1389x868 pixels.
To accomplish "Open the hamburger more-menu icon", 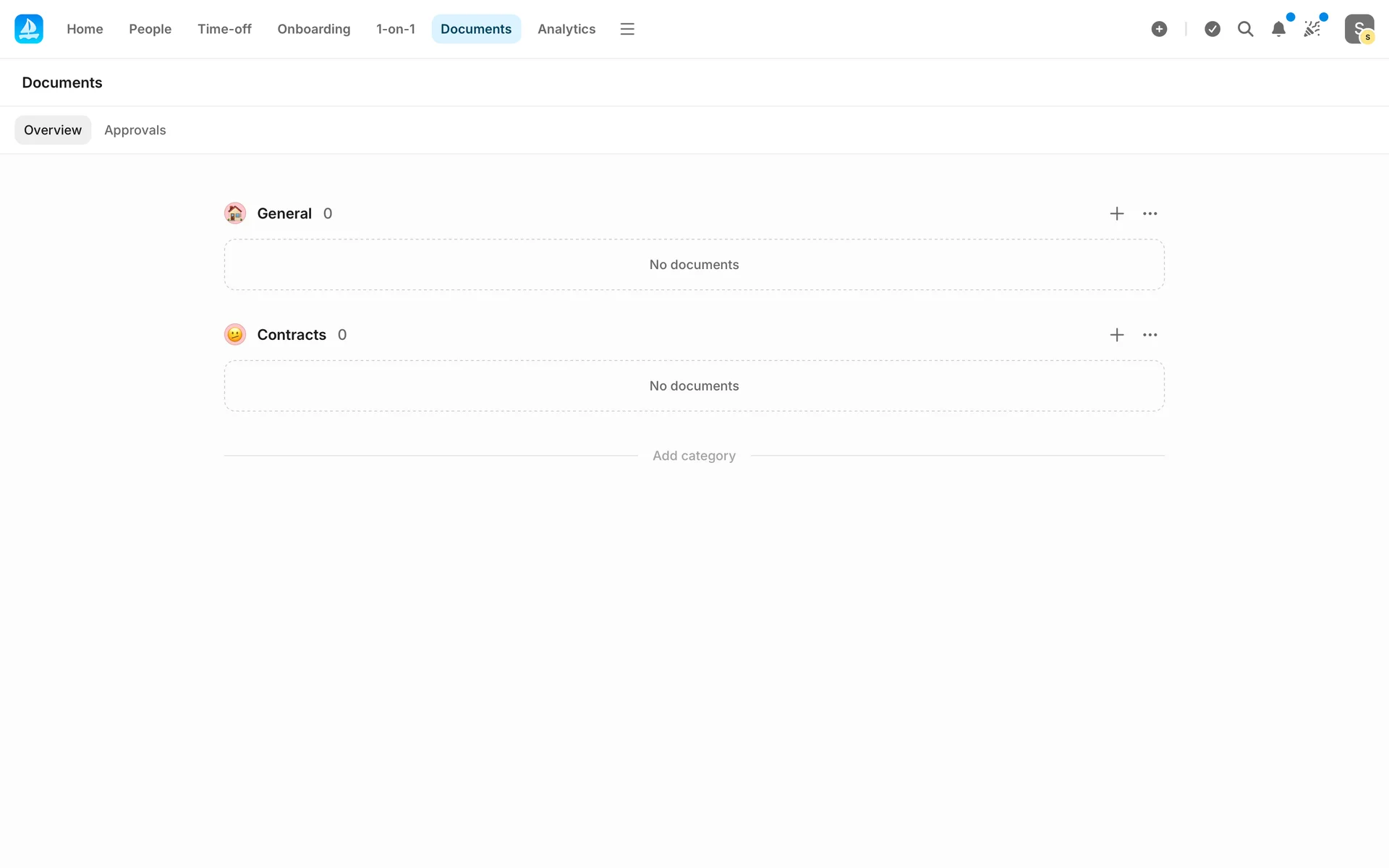I will click(627, 29).
